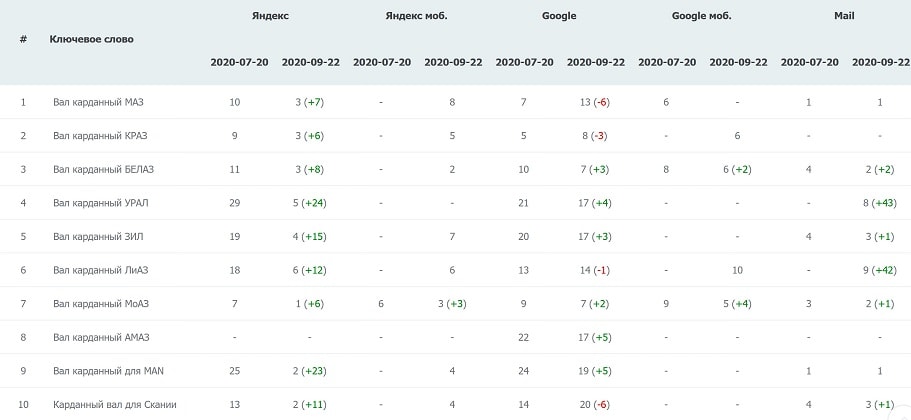Select the Google моб. column header
Image resolution: width=911 pixels, height=420 pixels.
pos(701,16)
